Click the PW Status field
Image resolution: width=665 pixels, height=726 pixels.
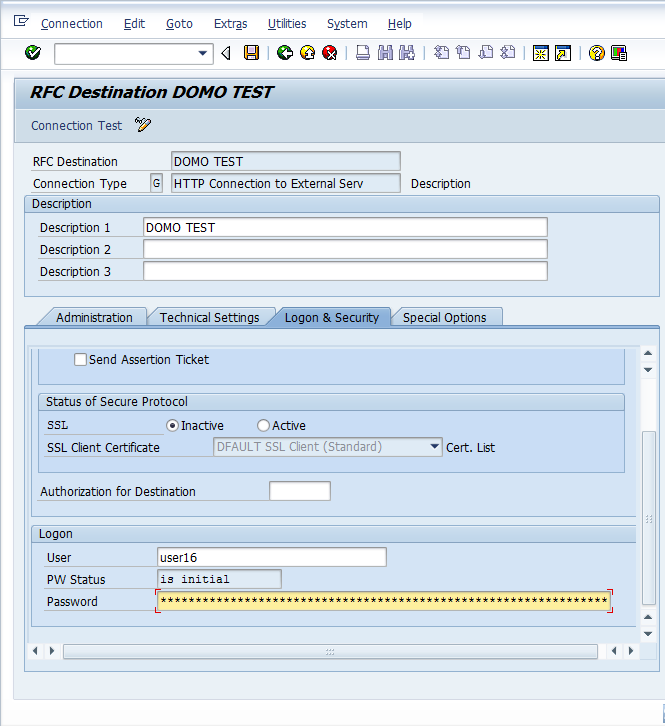[220, 579]
